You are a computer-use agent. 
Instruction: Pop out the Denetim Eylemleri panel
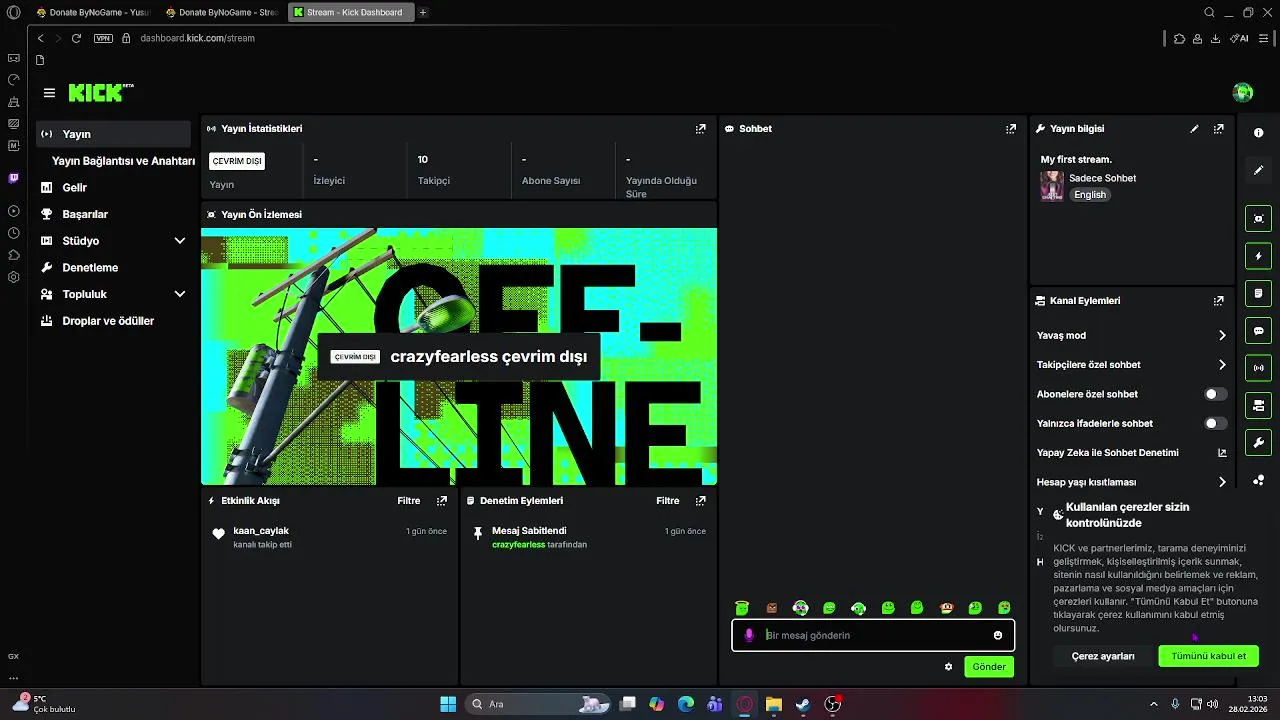[700, 501]
